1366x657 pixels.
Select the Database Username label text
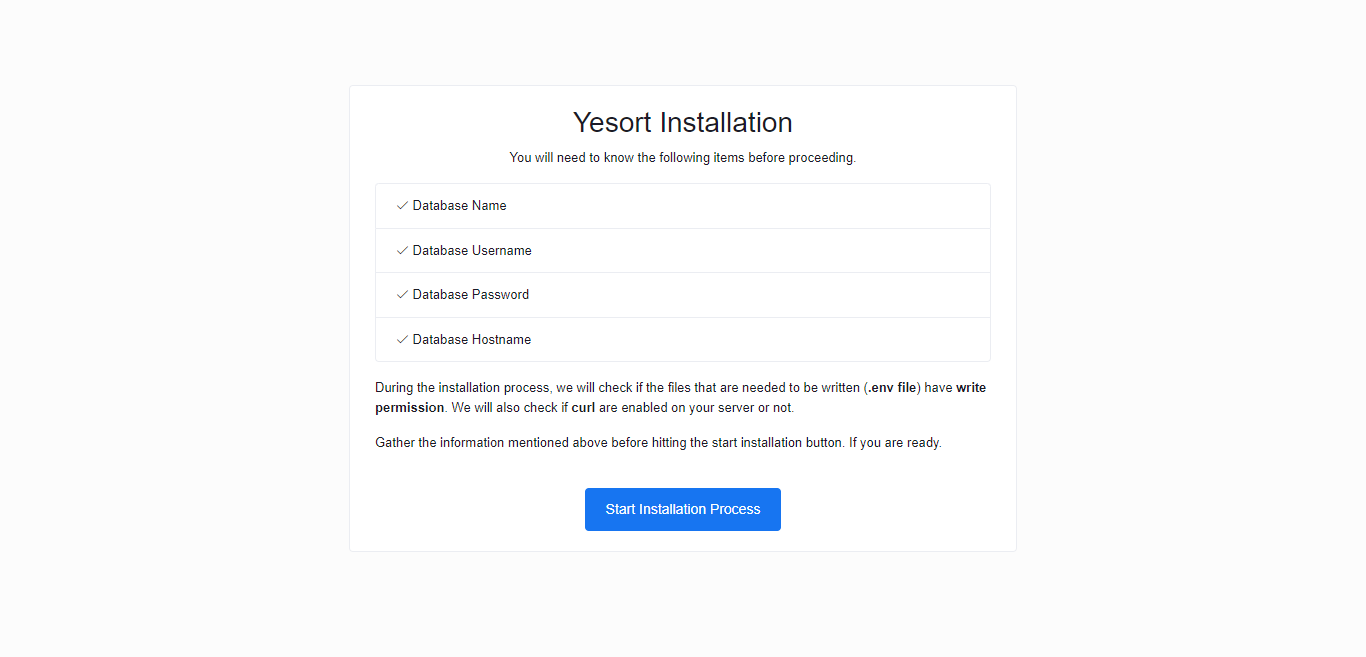(x=472, y=251)
